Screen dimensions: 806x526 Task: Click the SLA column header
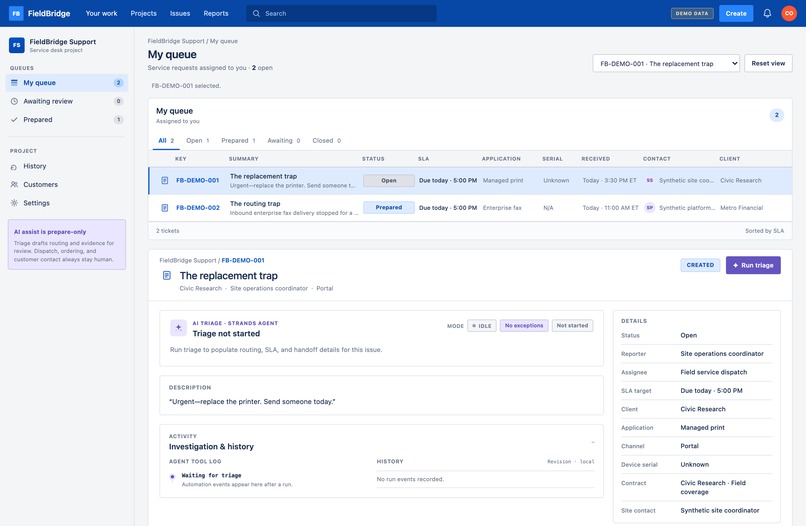[424, 159]
